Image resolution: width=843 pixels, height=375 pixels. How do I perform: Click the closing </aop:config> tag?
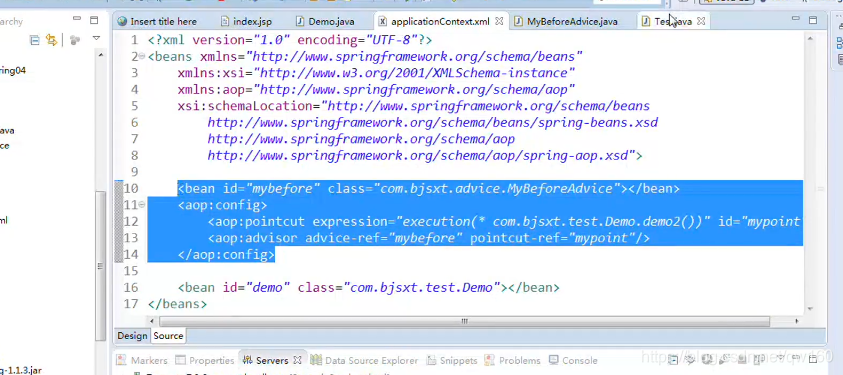coord(226,255)
